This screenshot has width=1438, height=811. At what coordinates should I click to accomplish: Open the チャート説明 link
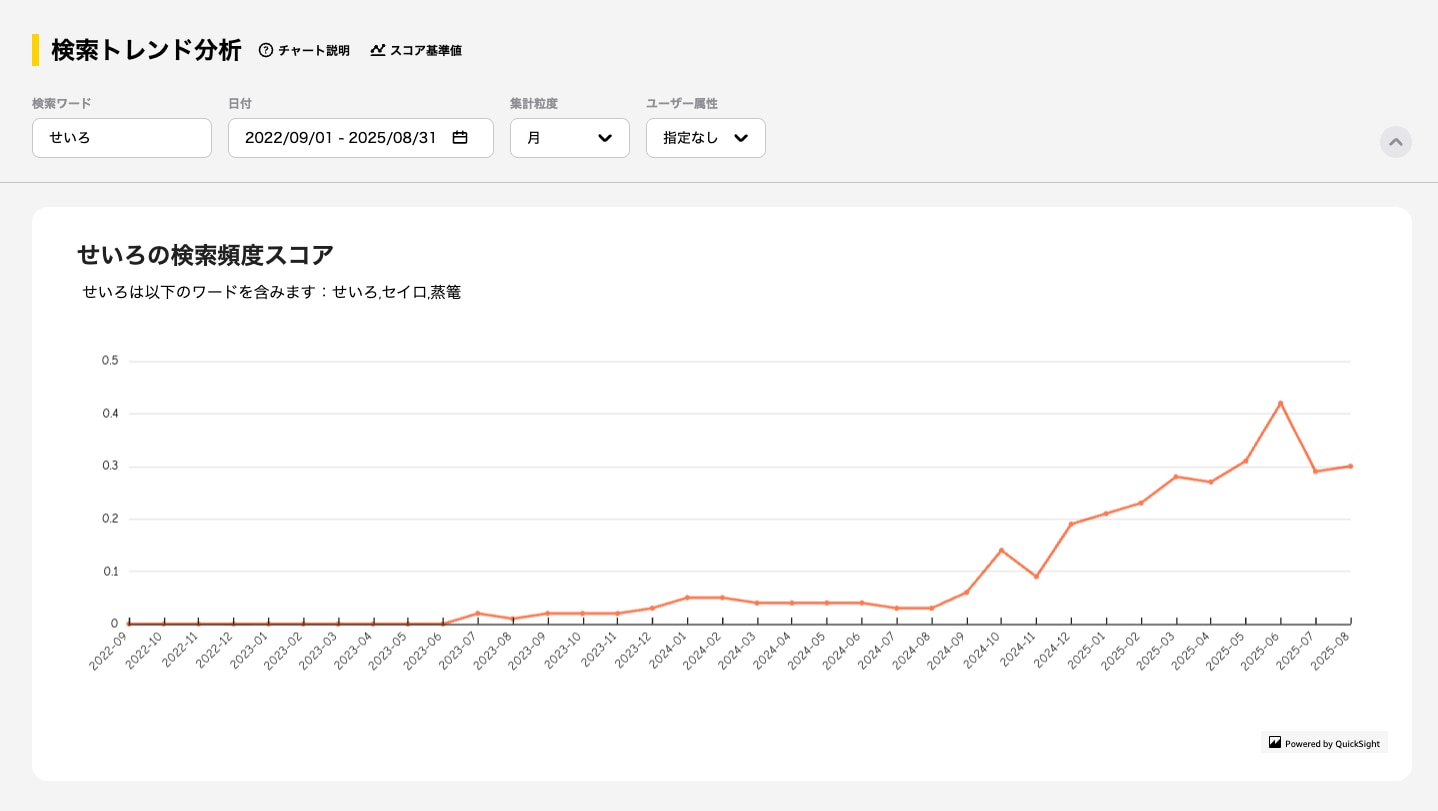(313, 50)
